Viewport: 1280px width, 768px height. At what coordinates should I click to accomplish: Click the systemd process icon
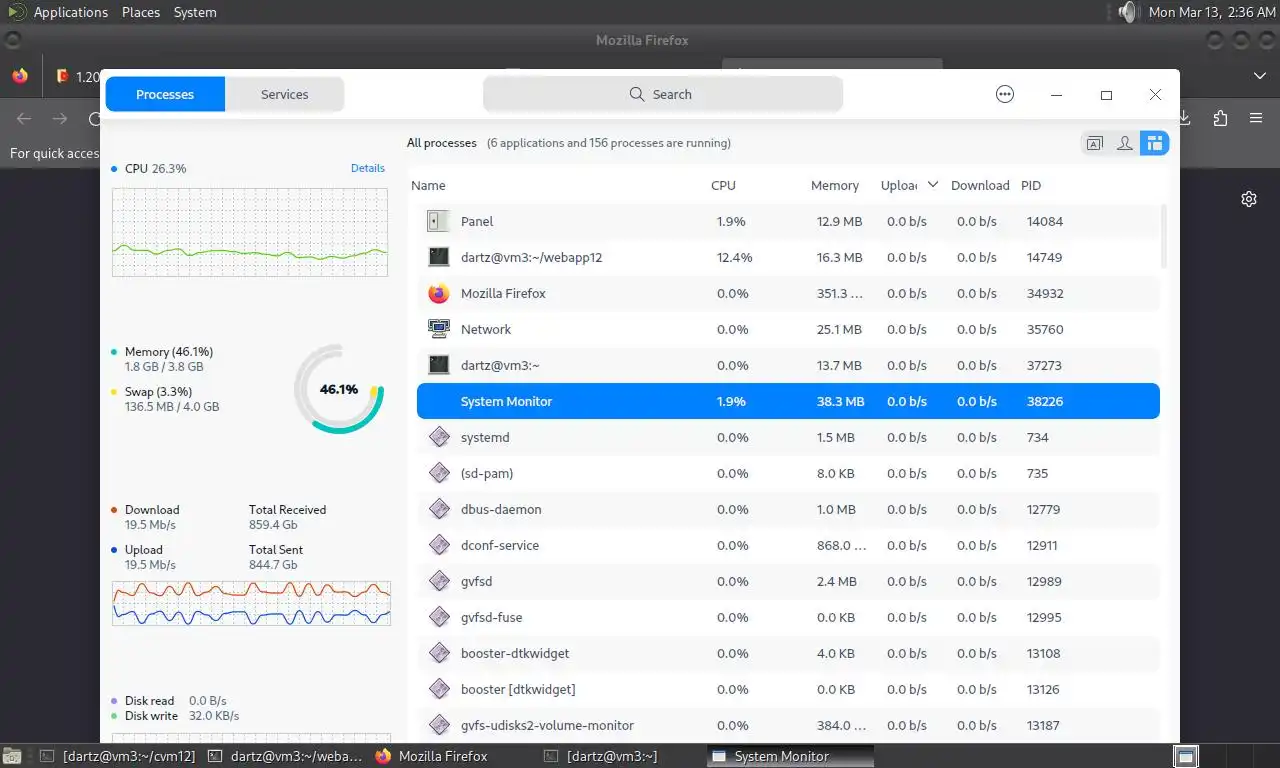coord(438,437)
